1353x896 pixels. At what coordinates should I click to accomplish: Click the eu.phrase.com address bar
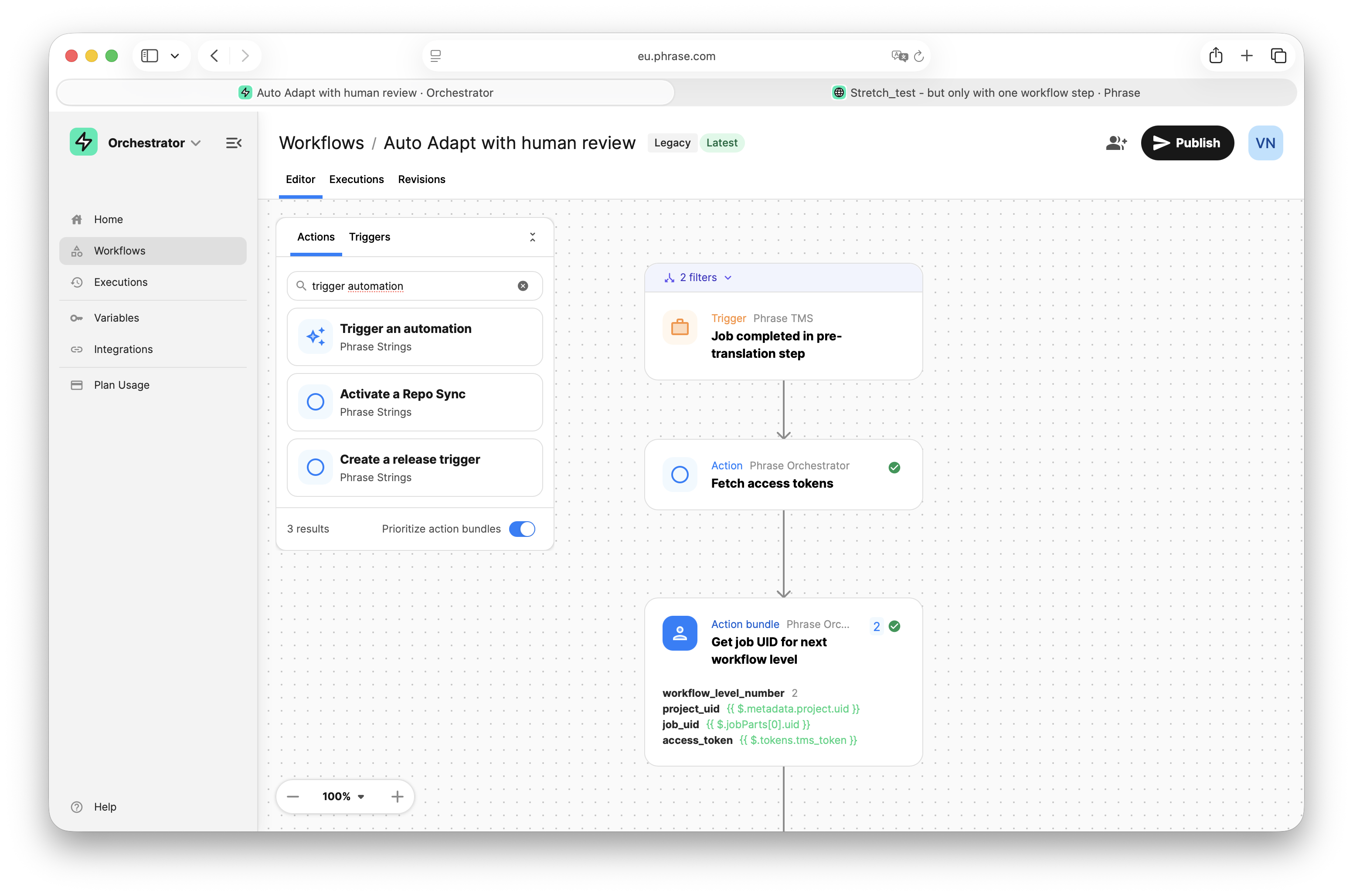click(676, 56)
